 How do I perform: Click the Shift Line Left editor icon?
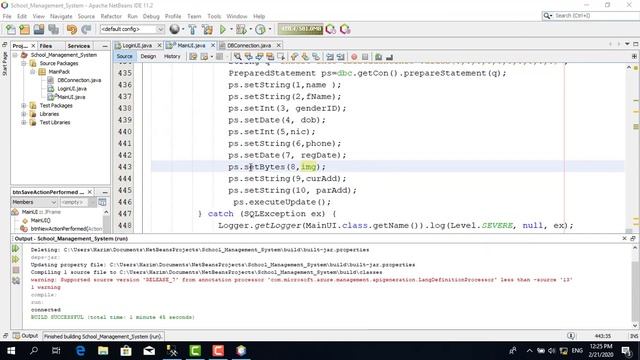[330, 57]
